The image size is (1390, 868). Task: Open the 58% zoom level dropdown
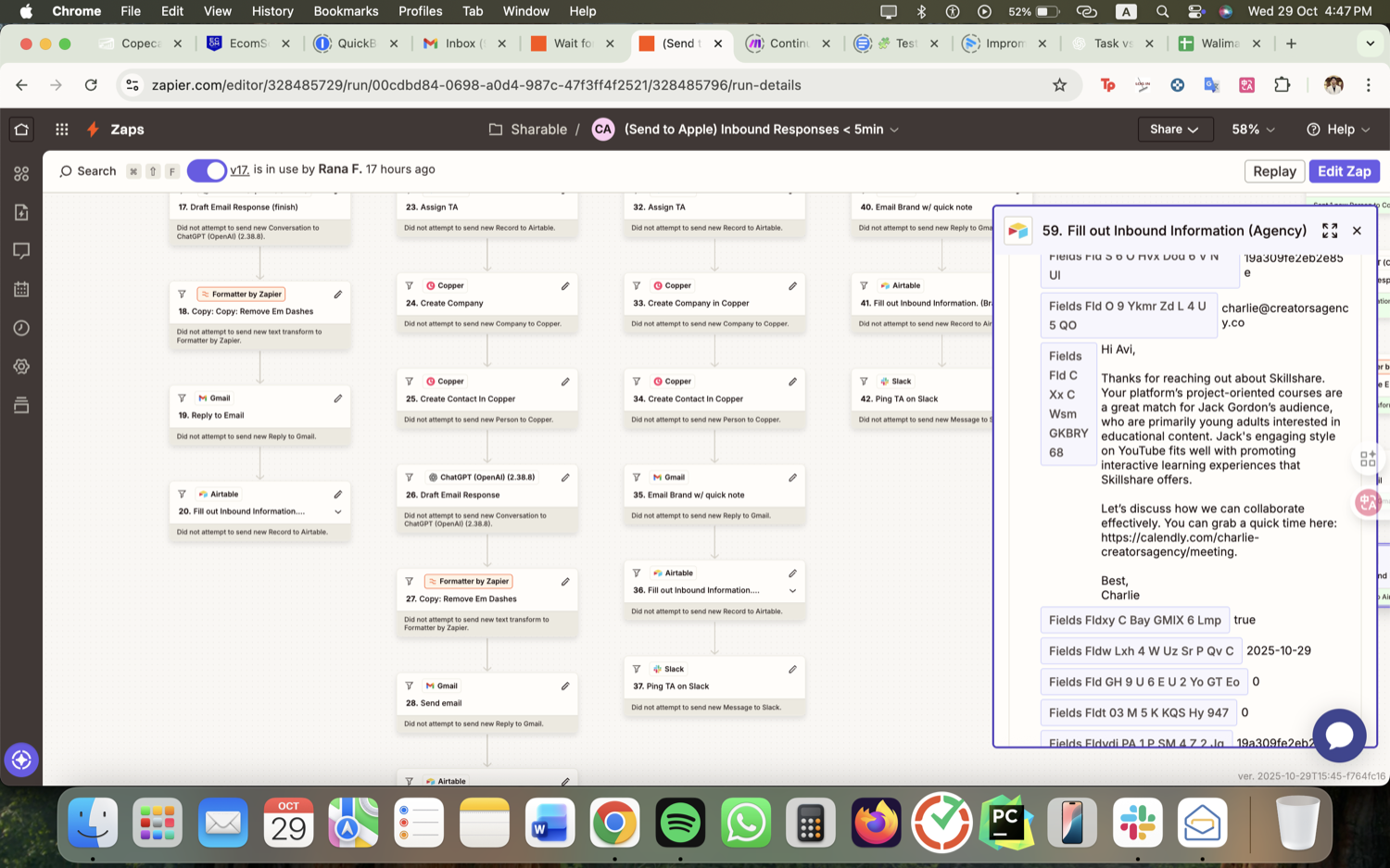click(x=1253, y=130)
